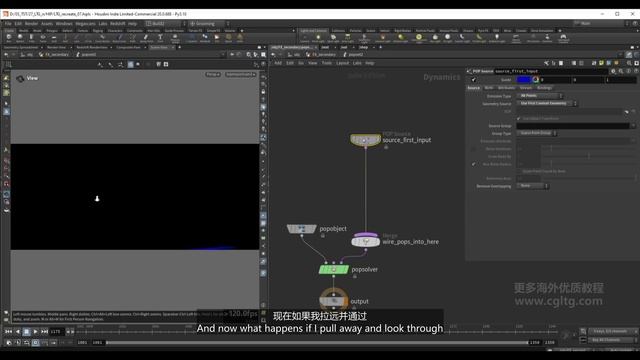The image size is (640, 360).
Task: Open the Remove Overlapping dropdown
Action: [x=533, y=186]
